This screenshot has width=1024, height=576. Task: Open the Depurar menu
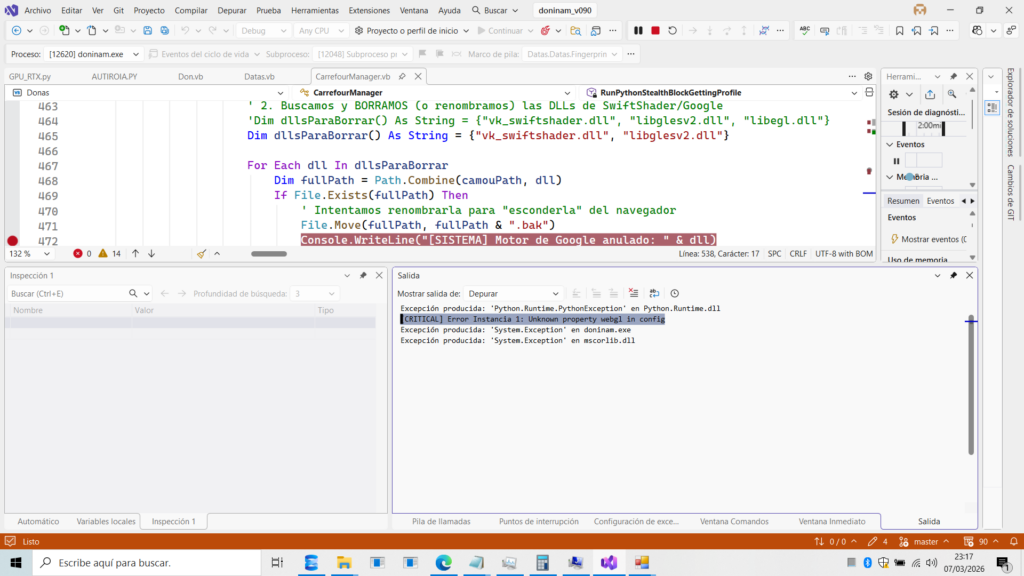(230, 10)
